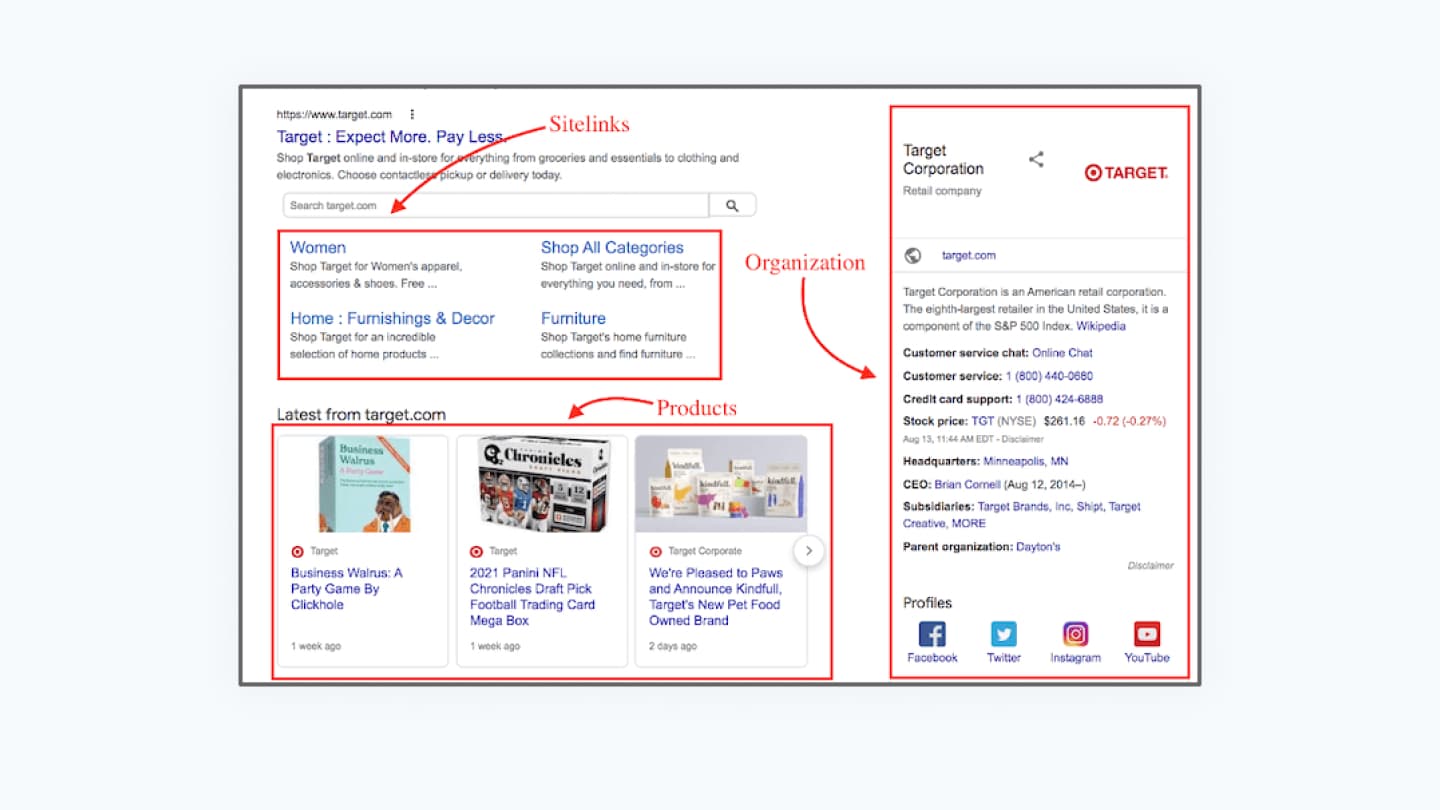Click the 'Retail company' subtitle
The height and width of the screenshot is (810, 1440).
(942, 191)
